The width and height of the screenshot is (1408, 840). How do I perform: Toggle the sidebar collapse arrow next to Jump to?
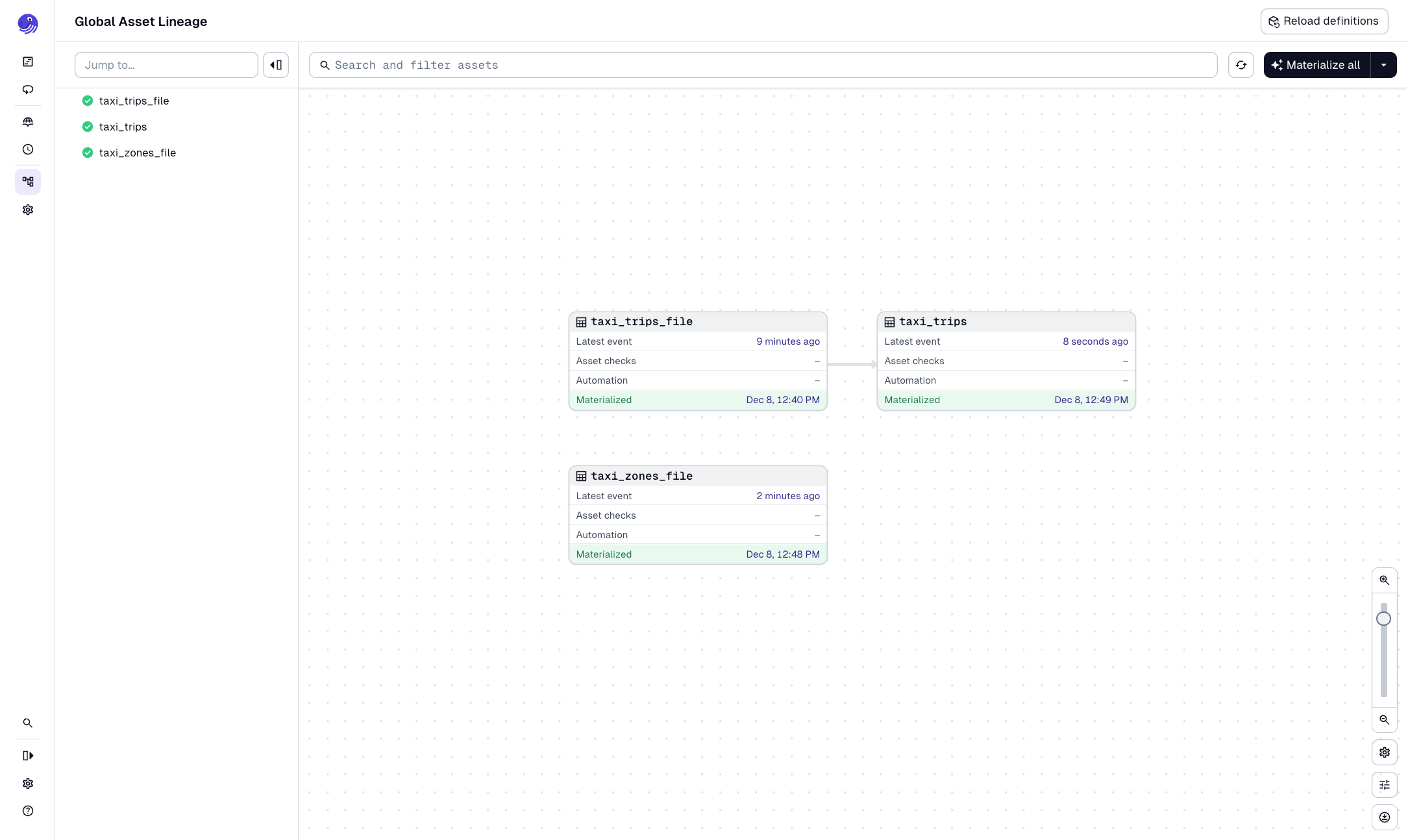pyautogui.click(x=275, y=65)
